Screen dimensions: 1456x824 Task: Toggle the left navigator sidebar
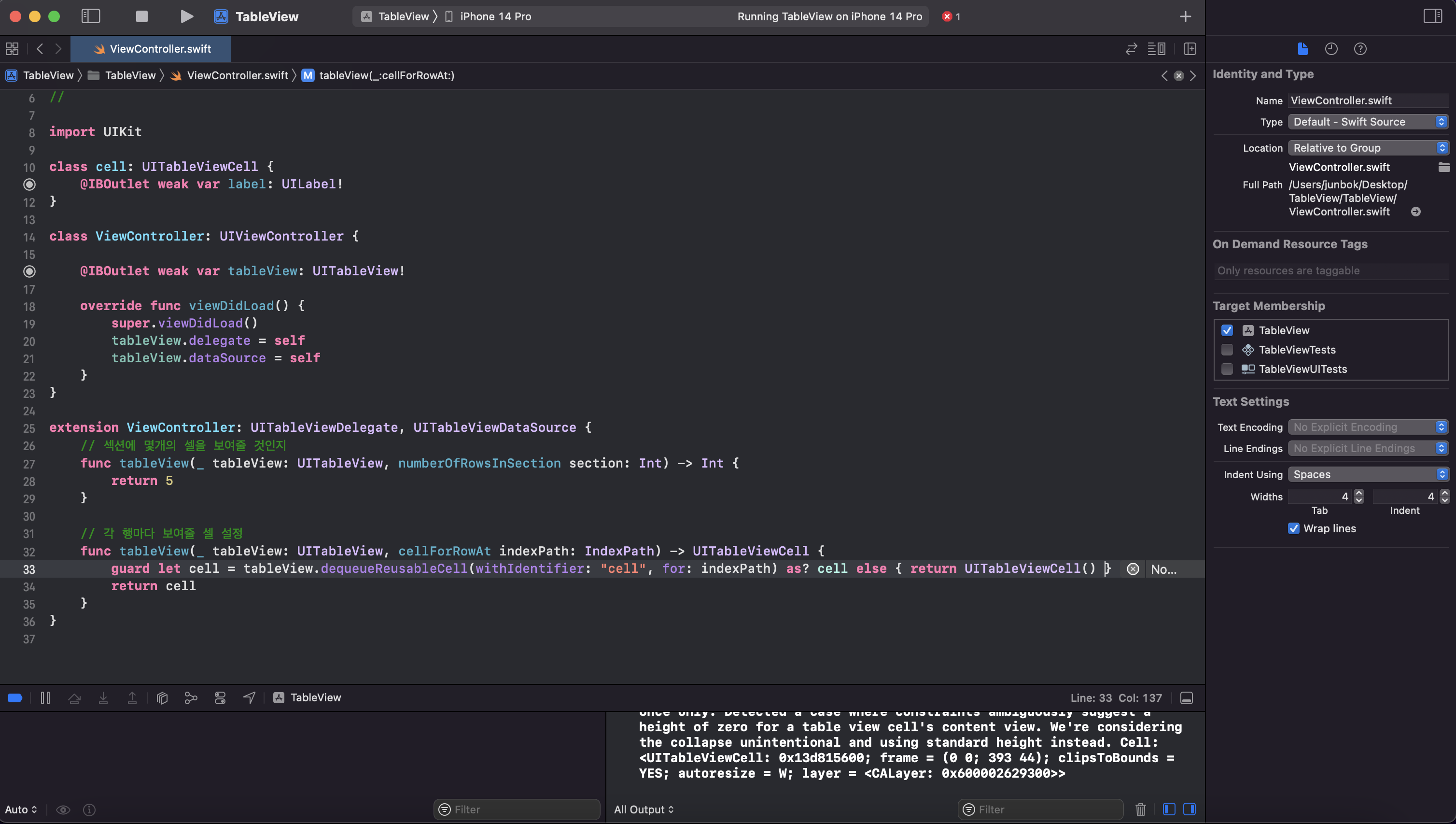point(90,16)
